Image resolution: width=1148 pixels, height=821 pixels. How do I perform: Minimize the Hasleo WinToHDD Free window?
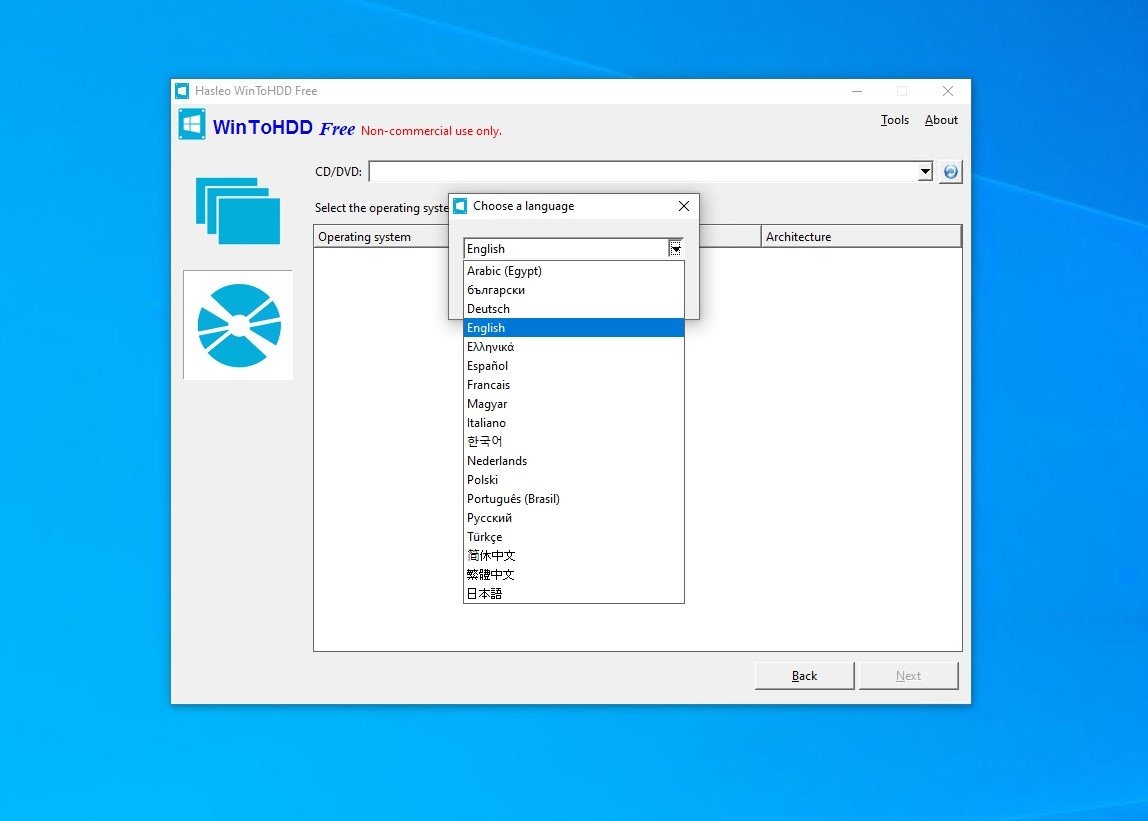tap(857, 92)
